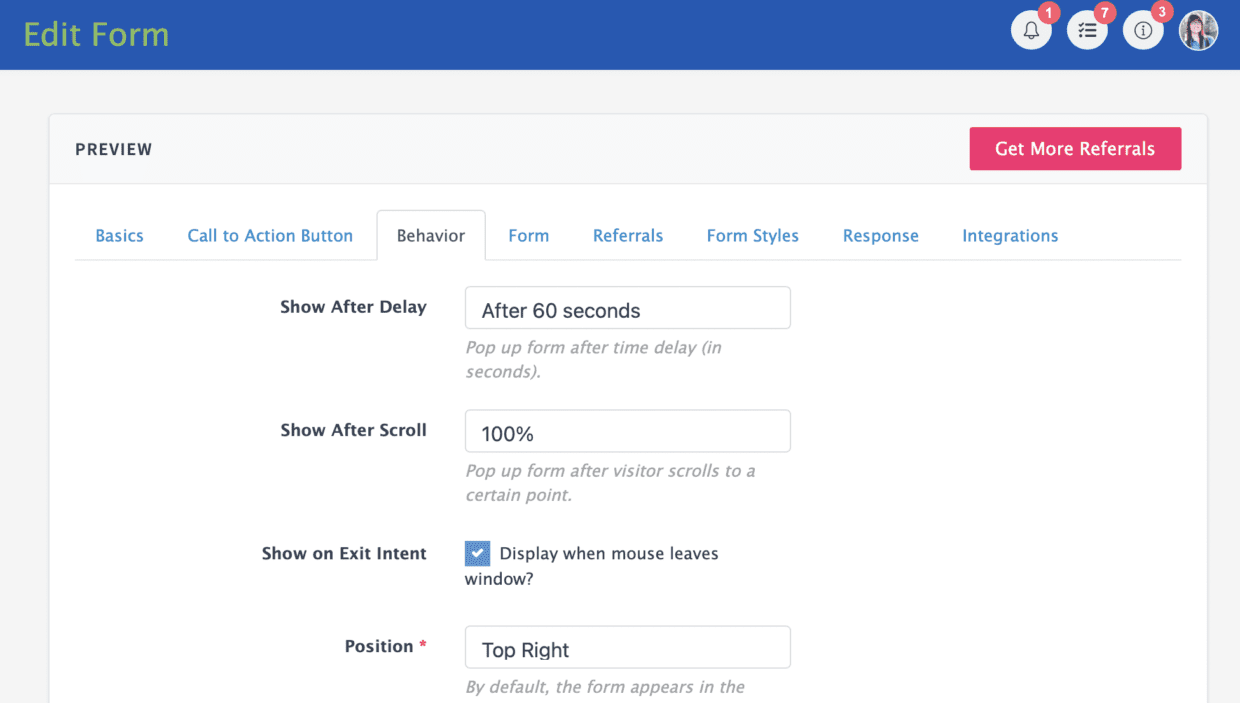Switch to the Form tab
Screen dimensions: 1240x703
[x=528, y=236]
